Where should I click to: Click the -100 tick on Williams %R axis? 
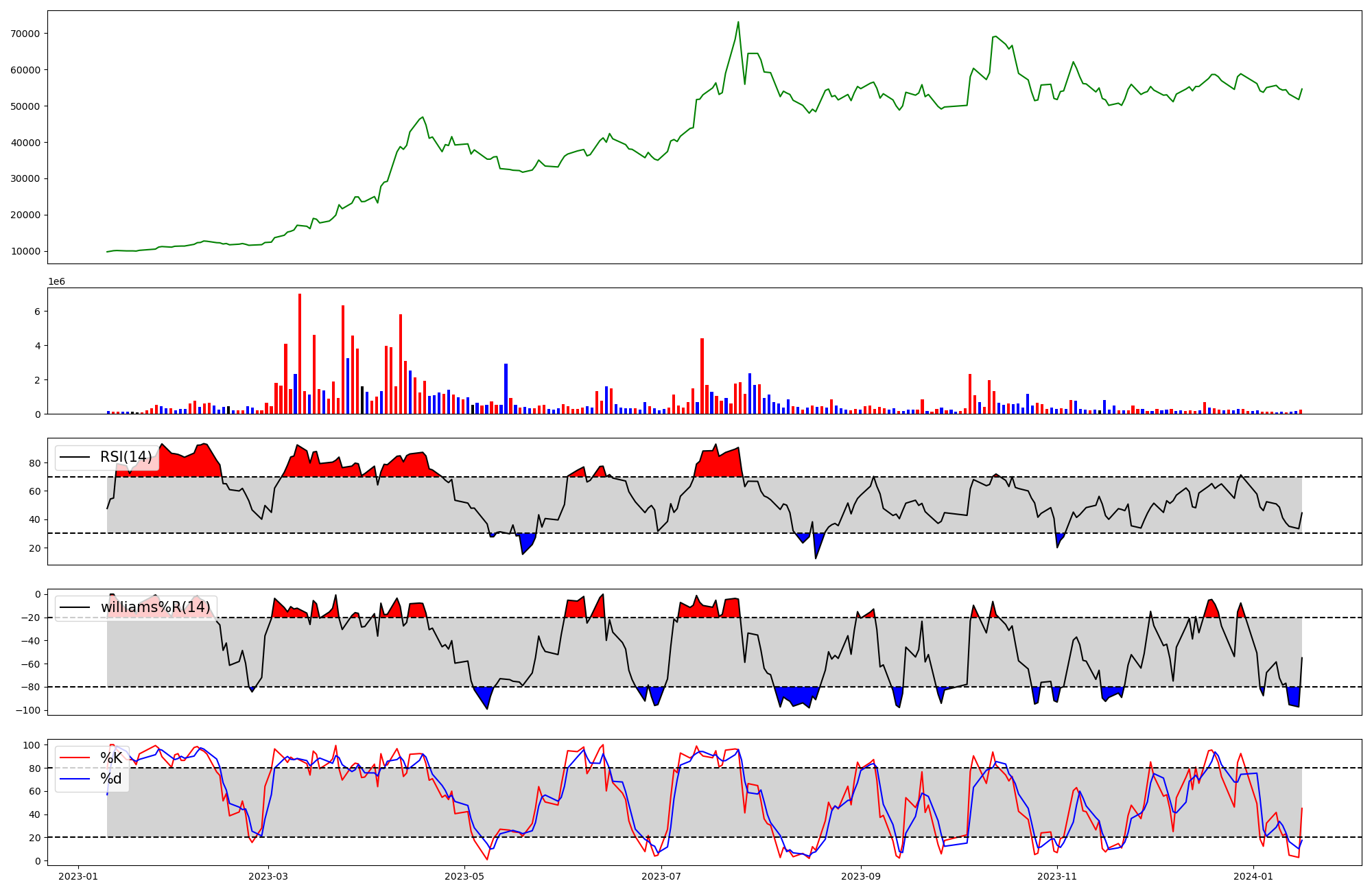pyautogui.click(x=29, y=710)
